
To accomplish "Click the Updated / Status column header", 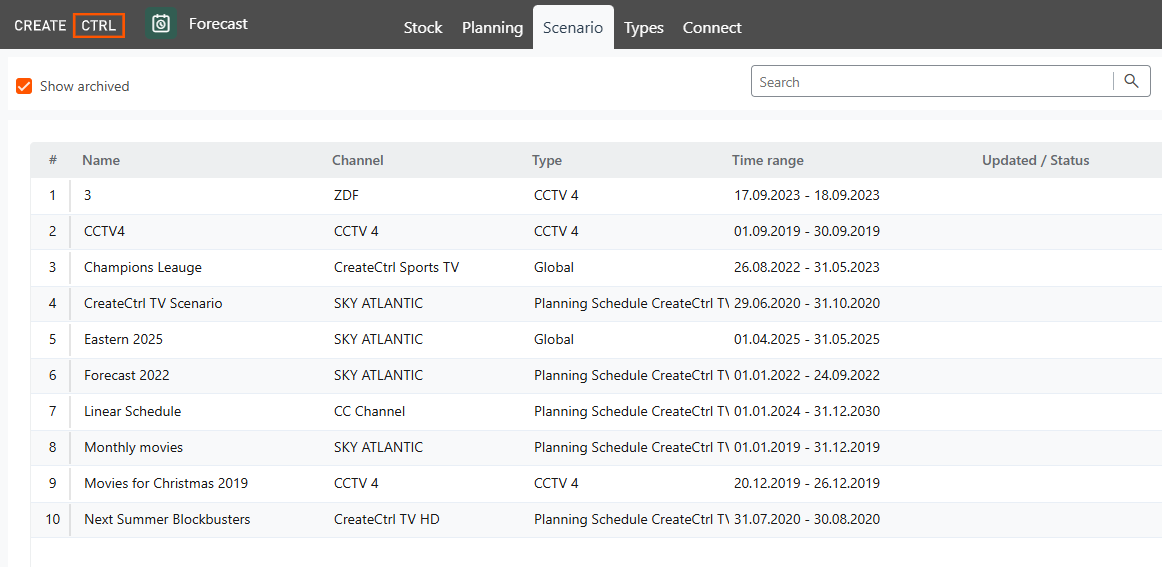I will 1035,160.
